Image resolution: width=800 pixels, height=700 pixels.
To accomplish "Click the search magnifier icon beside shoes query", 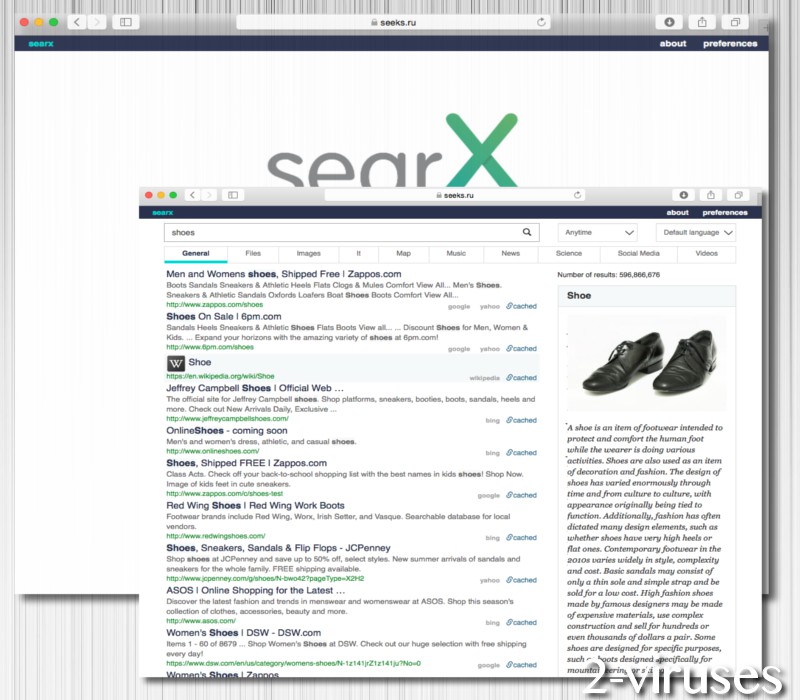I will click(x=528, y=232).
